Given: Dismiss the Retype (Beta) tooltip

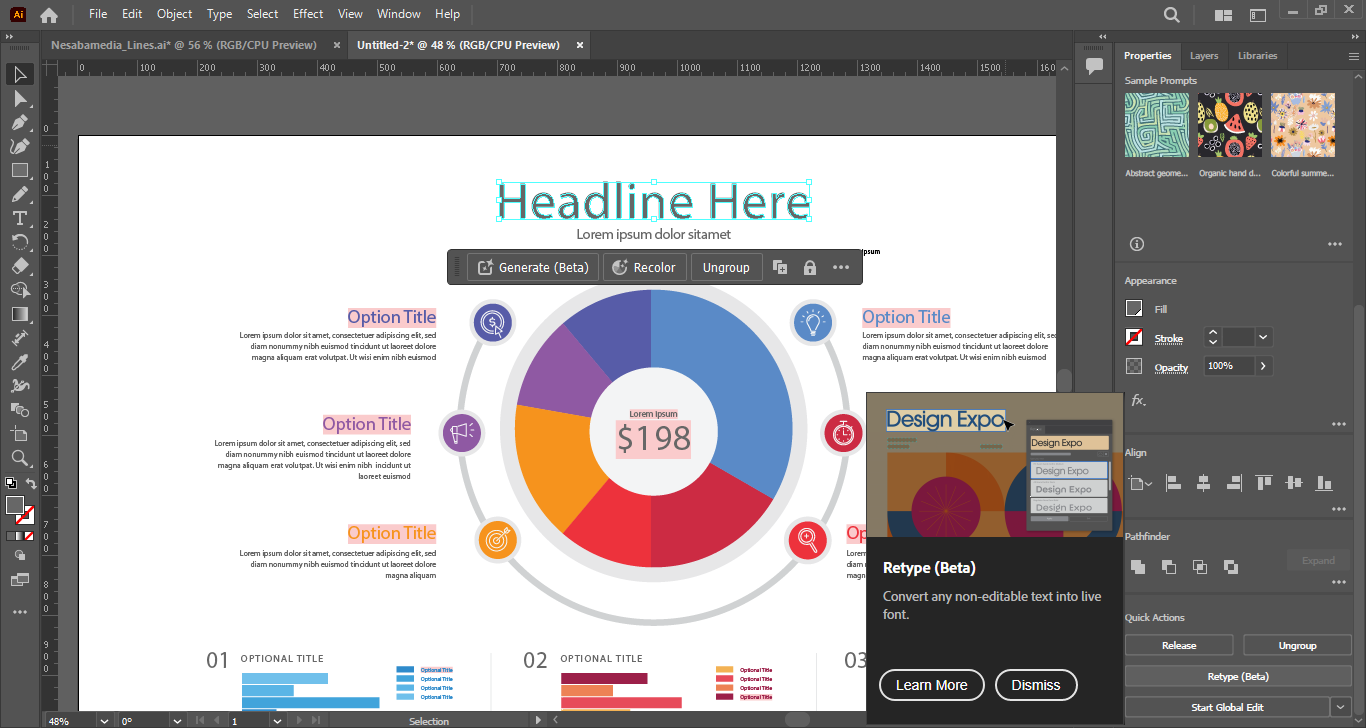Looking at the screenshot, I should pyautogui.click(x=1035, y=685).
